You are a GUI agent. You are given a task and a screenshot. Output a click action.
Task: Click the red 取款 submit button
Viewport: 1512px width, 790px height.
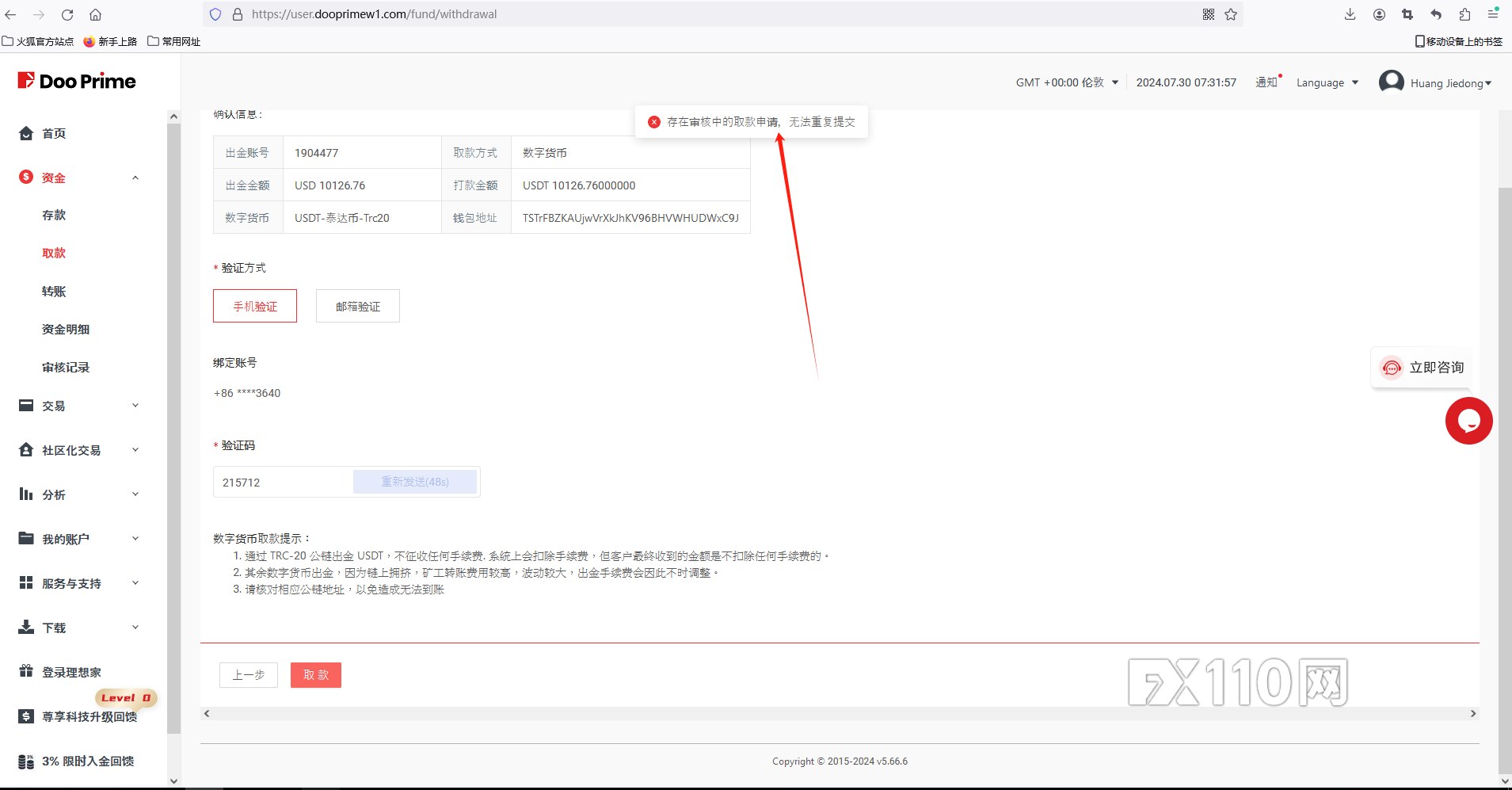point(316,675)
